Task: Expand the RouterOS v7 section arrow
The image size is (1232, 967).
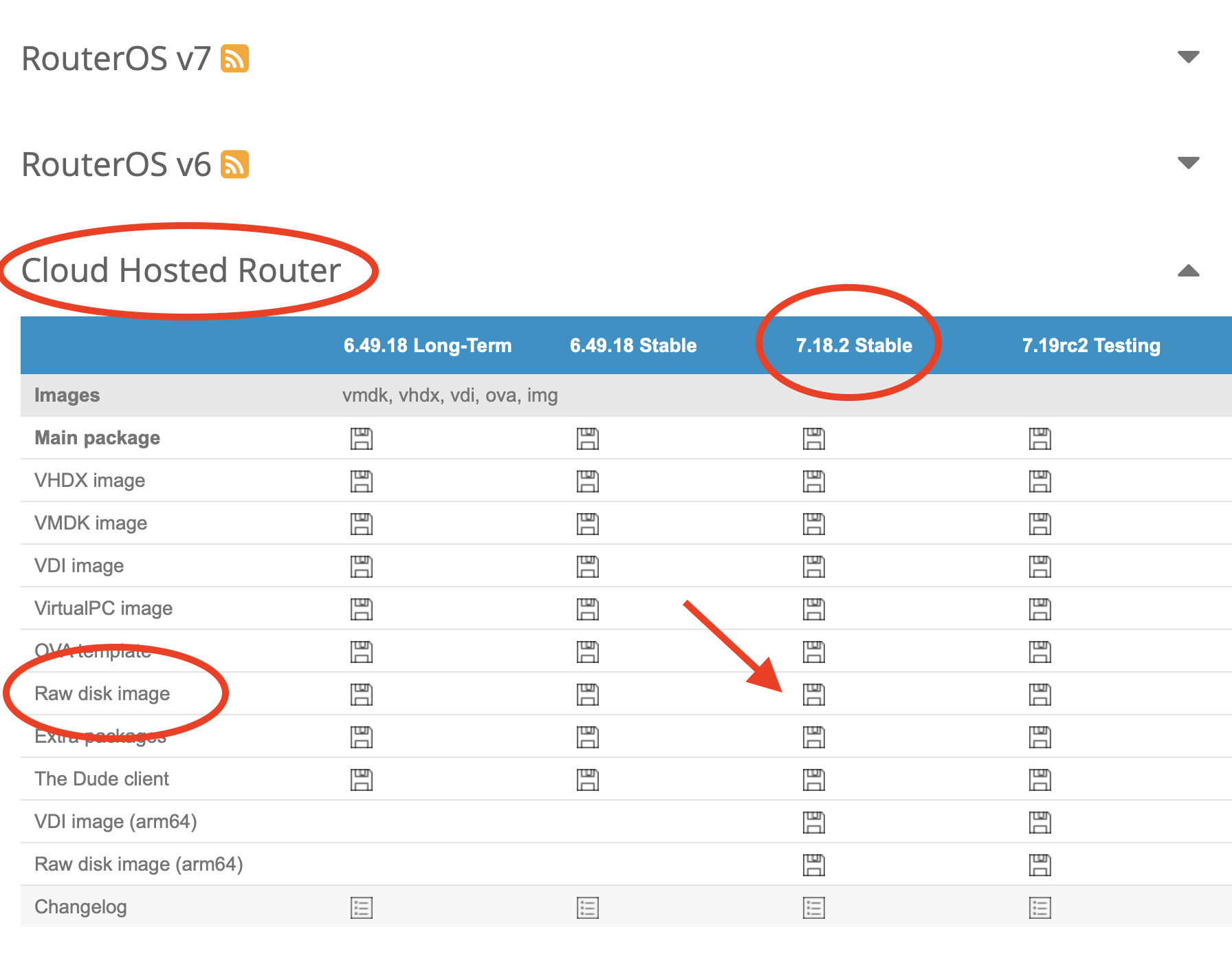Action: 1188,57
